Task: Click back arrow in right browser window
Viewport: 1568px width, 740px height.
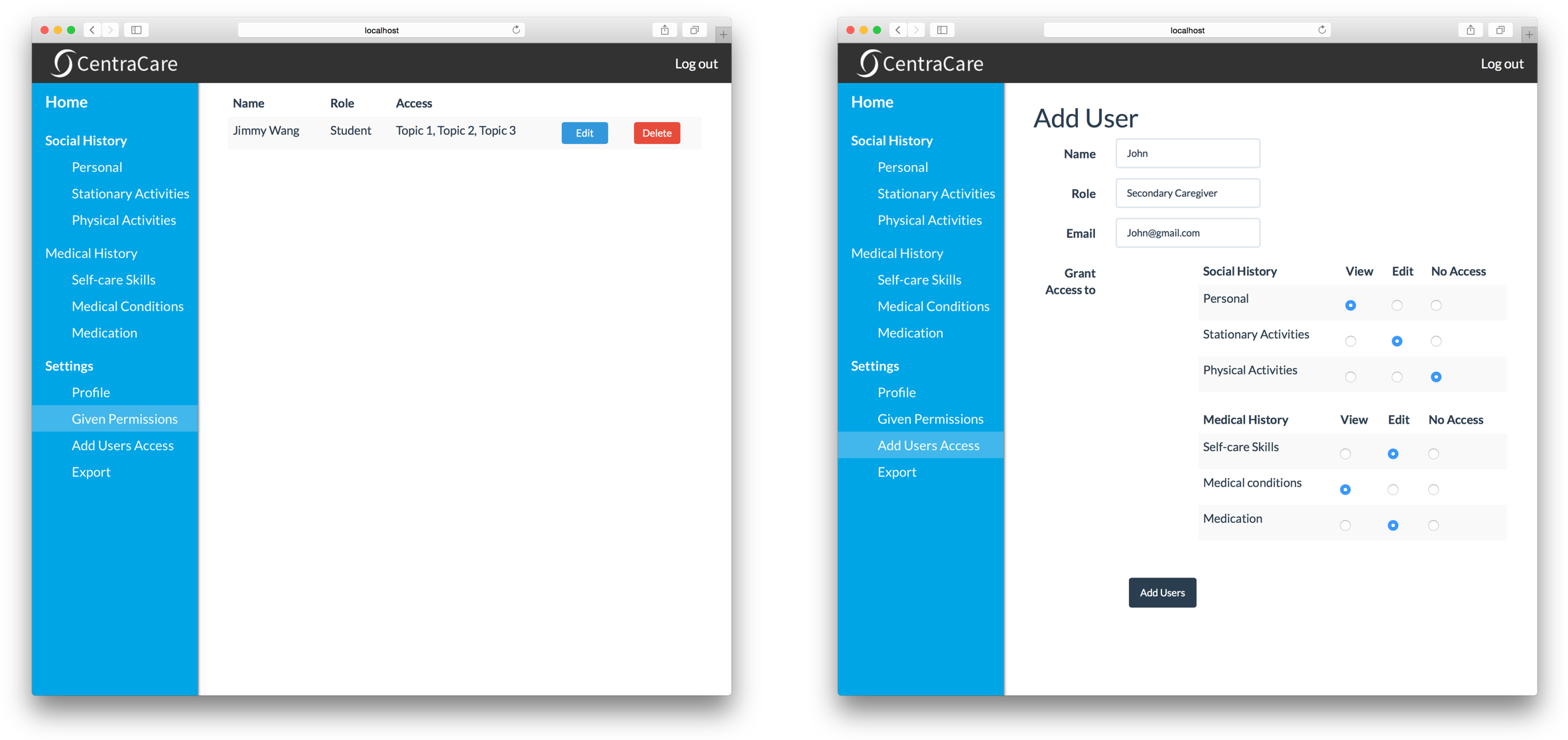Action: click(898, 30)
